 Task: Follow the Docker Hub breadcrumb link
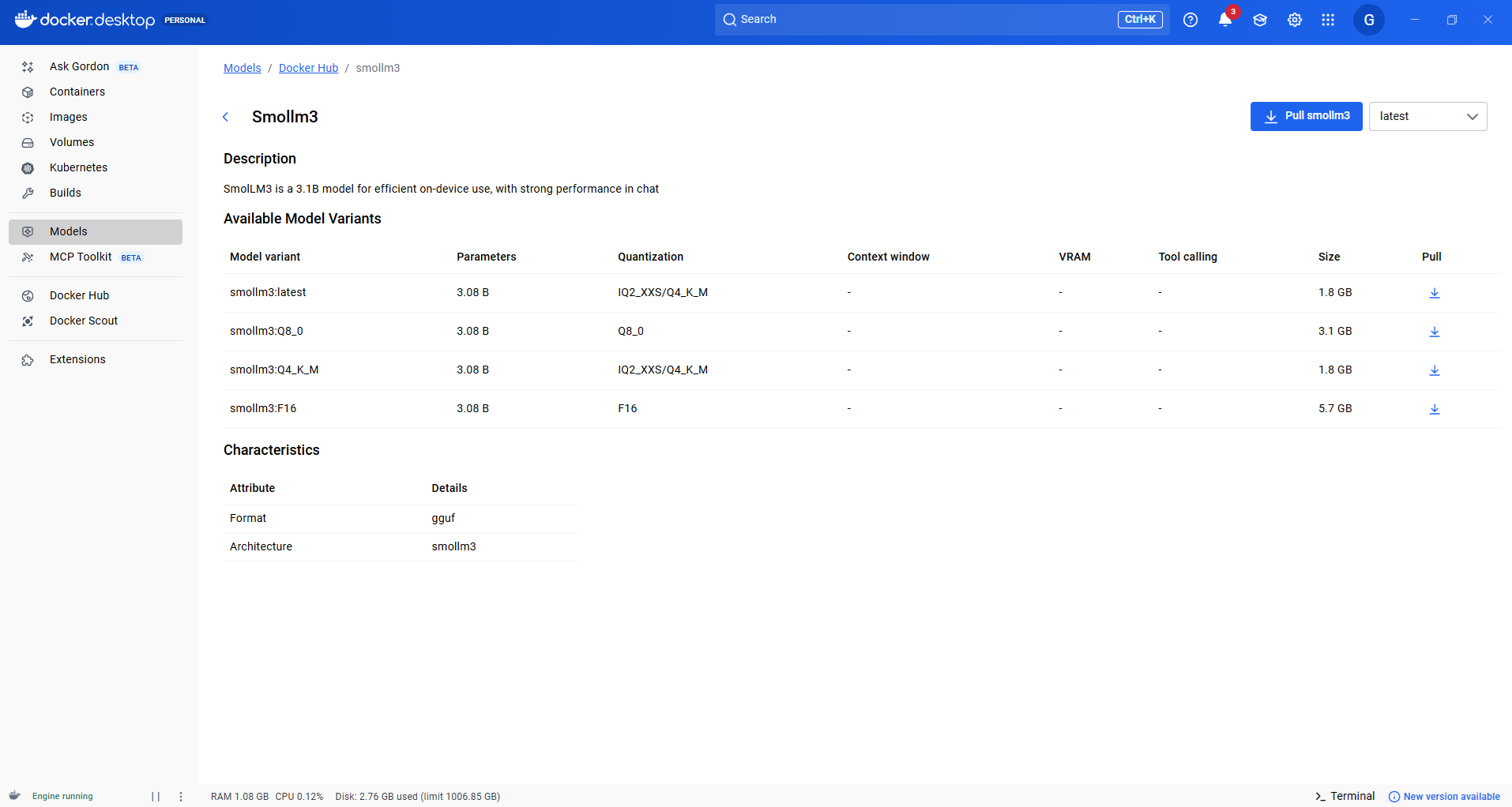309,68
